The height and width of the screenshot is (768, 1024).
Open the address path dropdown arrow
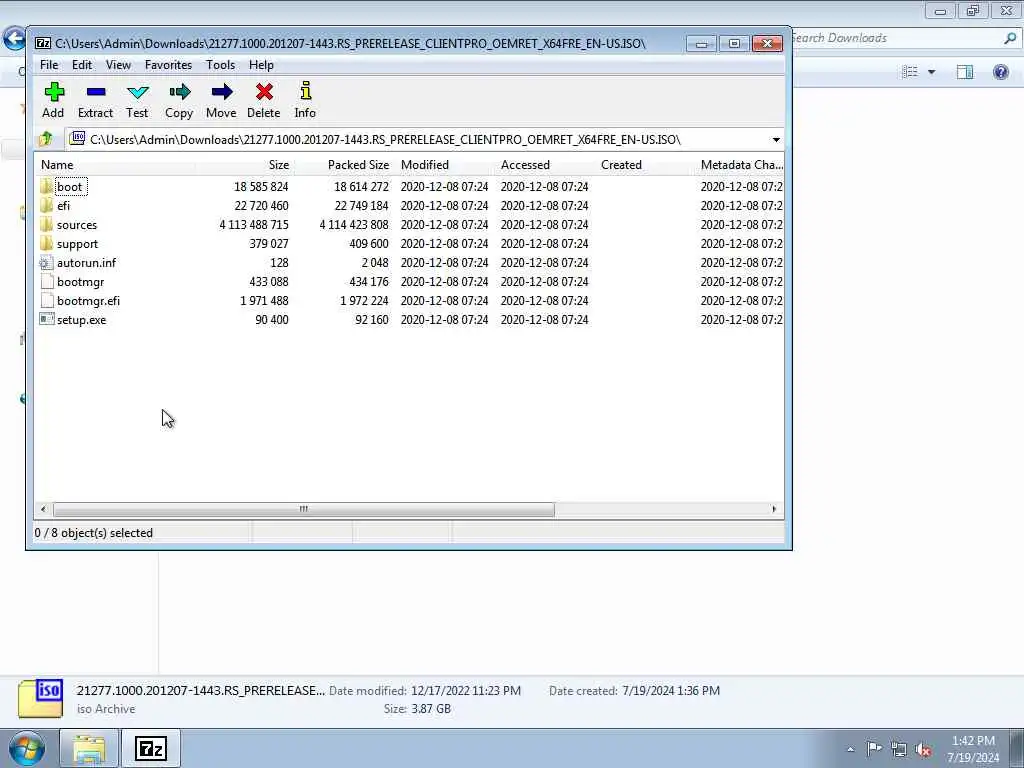776,139
